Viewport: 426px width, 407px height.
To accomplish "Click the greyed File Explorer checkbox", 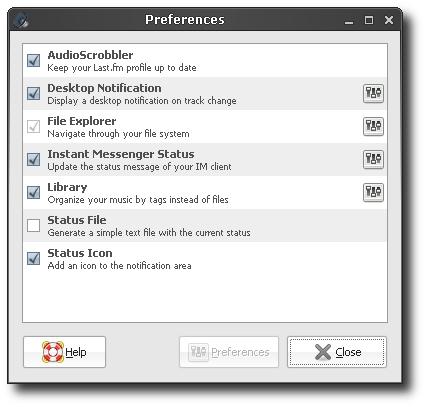I will [x=33, y=126].
